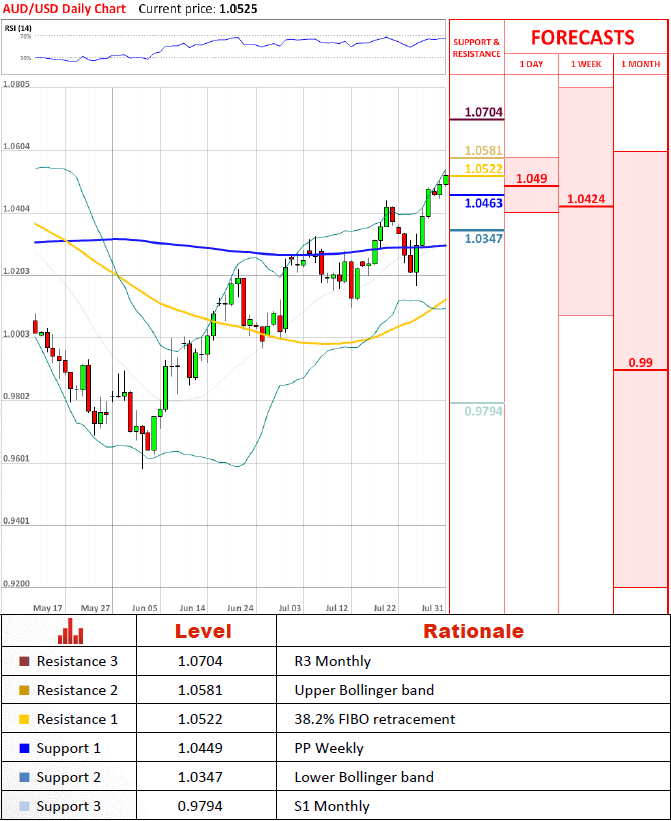Click the Support 1 blue color swatch
671x821 pixels.
point(24,748)
